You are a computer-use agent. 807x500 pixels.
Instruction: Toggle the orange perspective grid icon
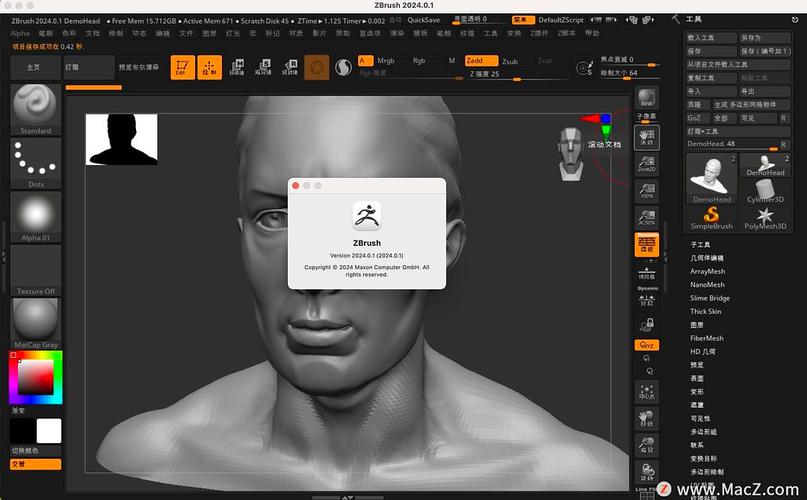click(x=646, y=245)
